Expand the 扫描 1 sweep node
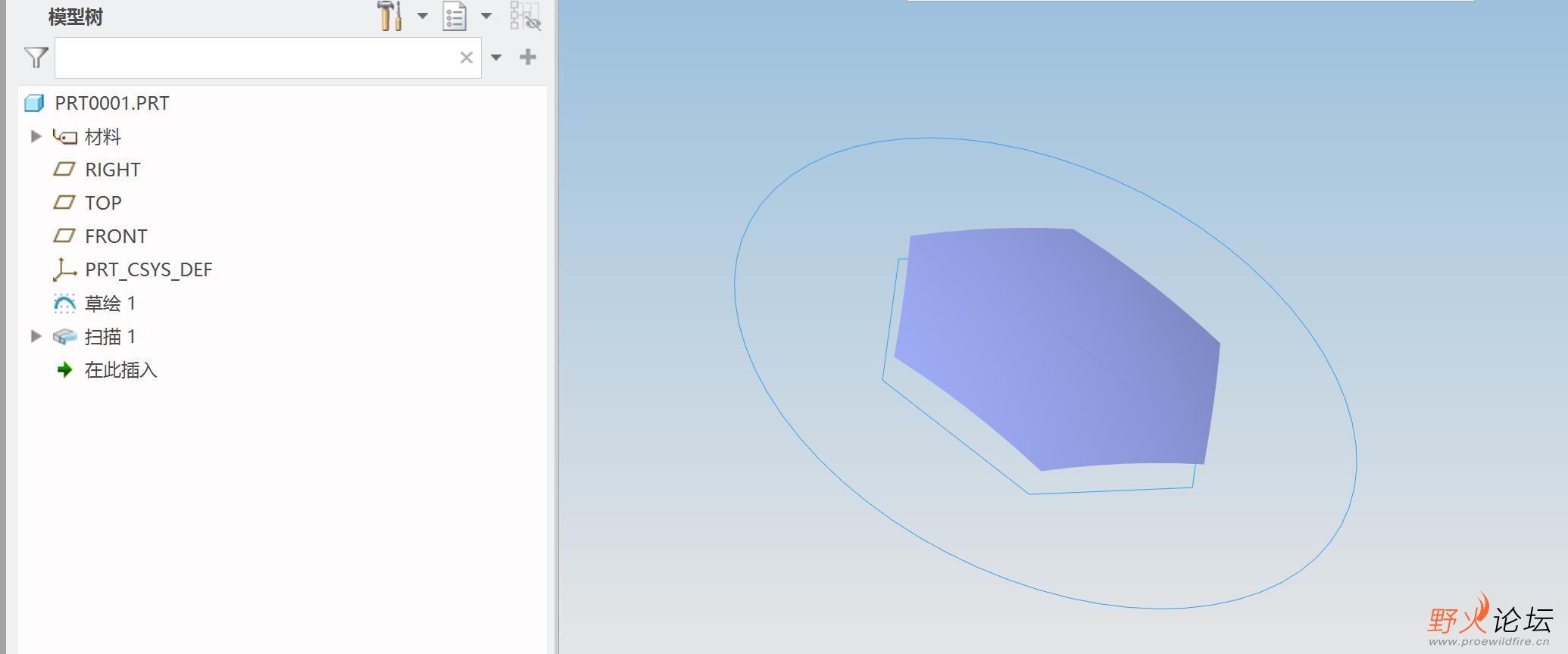1568x654 pixels. [x=36, y=336]
